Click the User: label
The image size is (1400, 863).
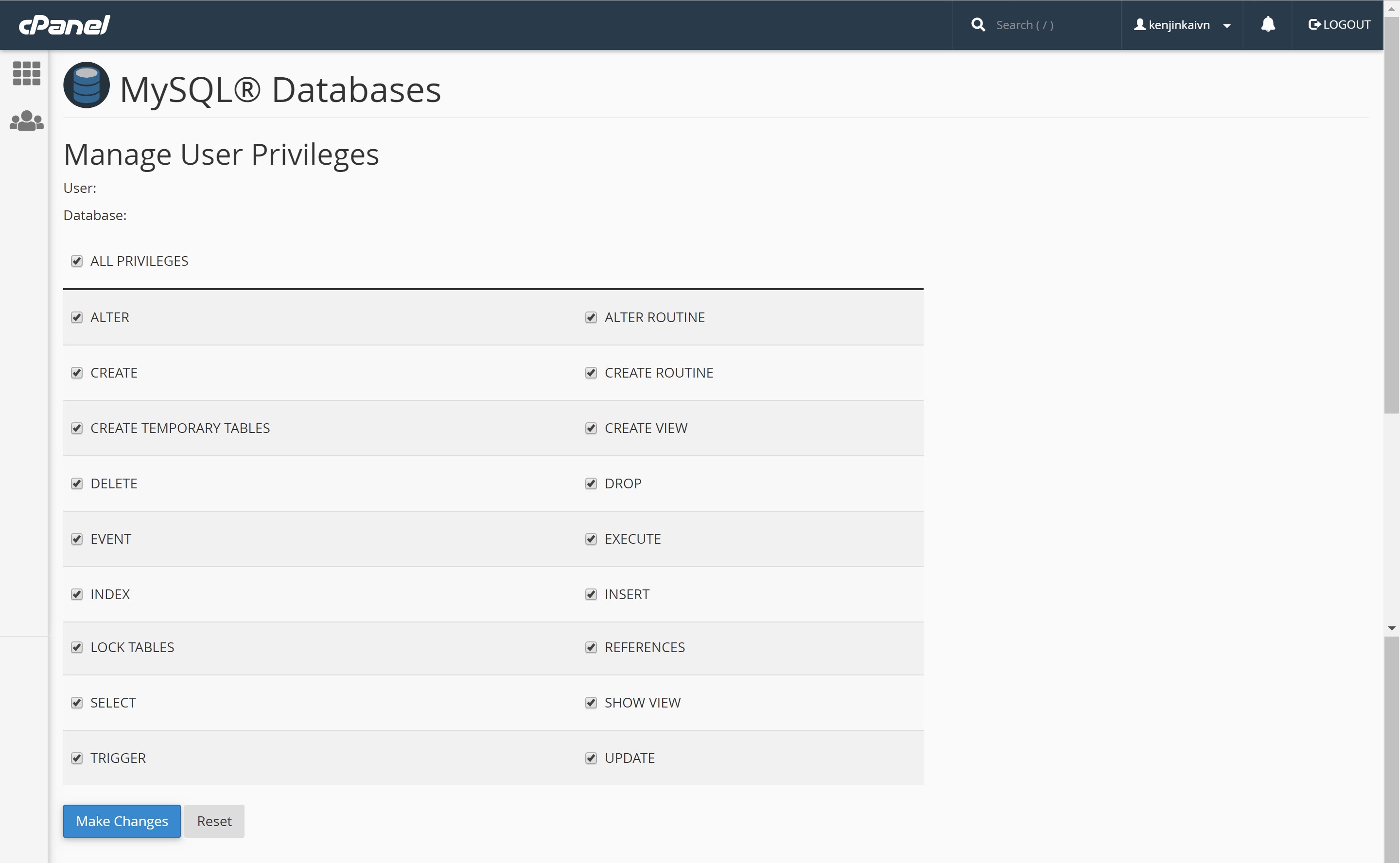click(80, 188)
